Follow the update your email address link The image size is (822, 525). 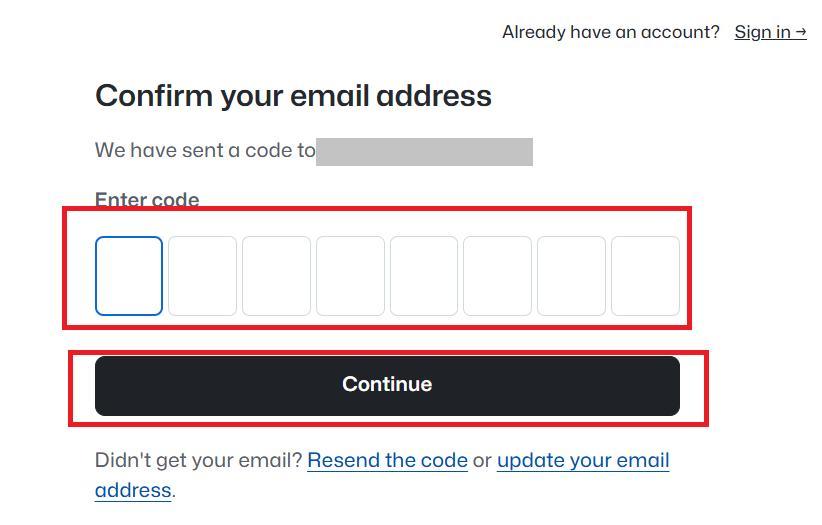582,460
